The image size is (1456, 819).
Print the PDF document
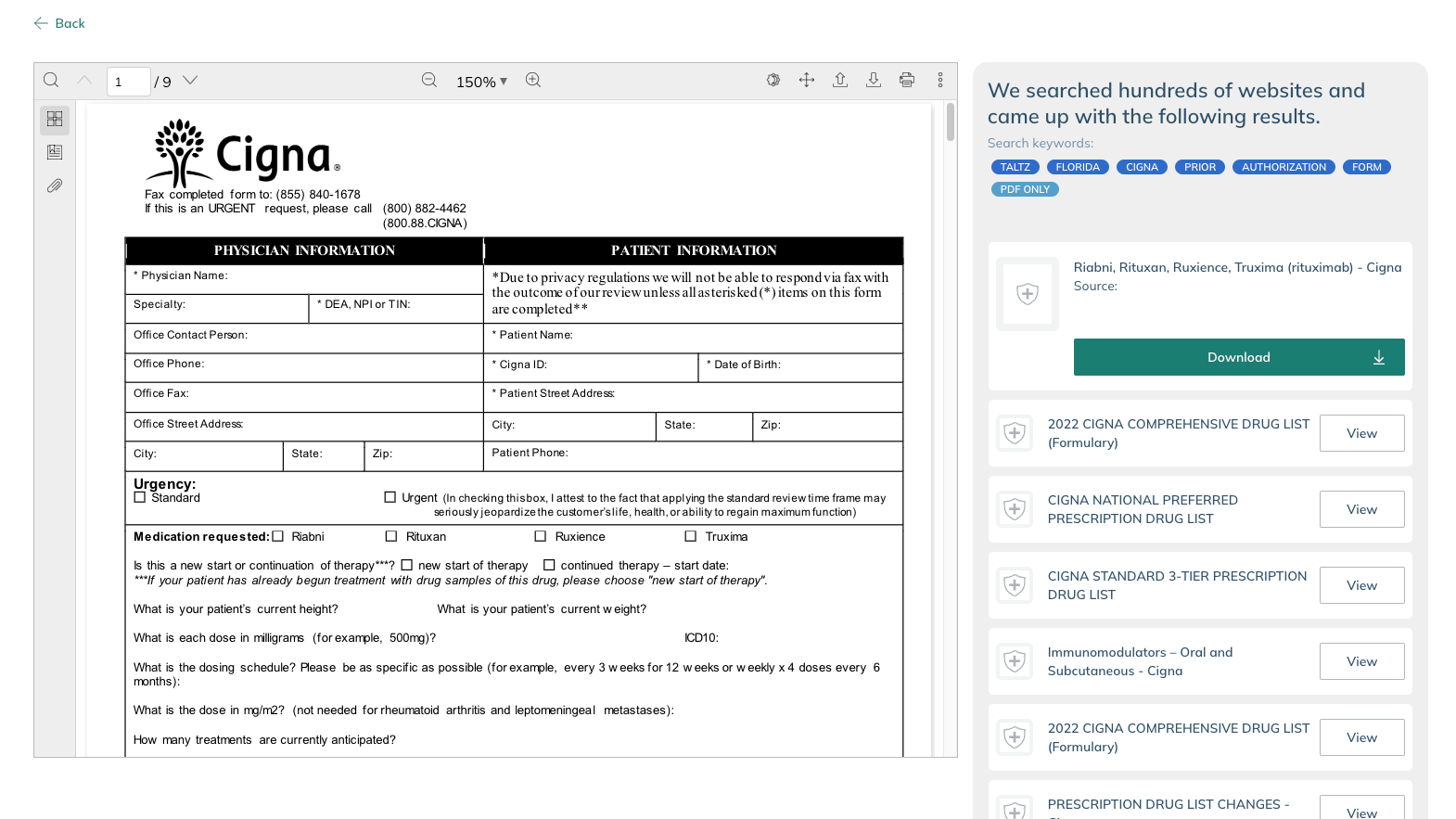907,81
